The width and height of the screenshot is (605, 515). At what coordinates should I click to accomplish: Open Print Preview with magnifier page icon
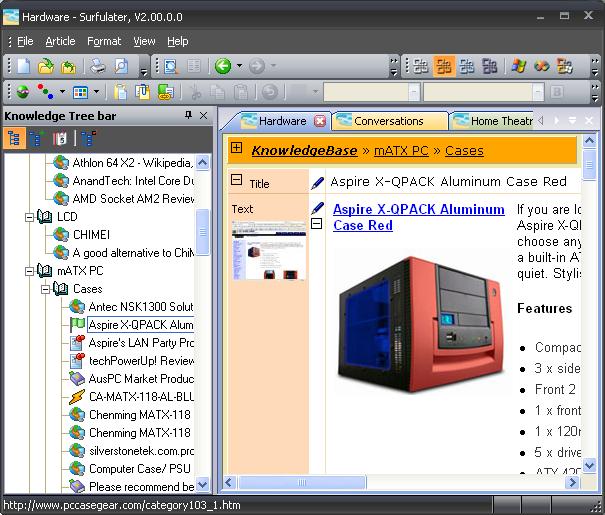121,66
